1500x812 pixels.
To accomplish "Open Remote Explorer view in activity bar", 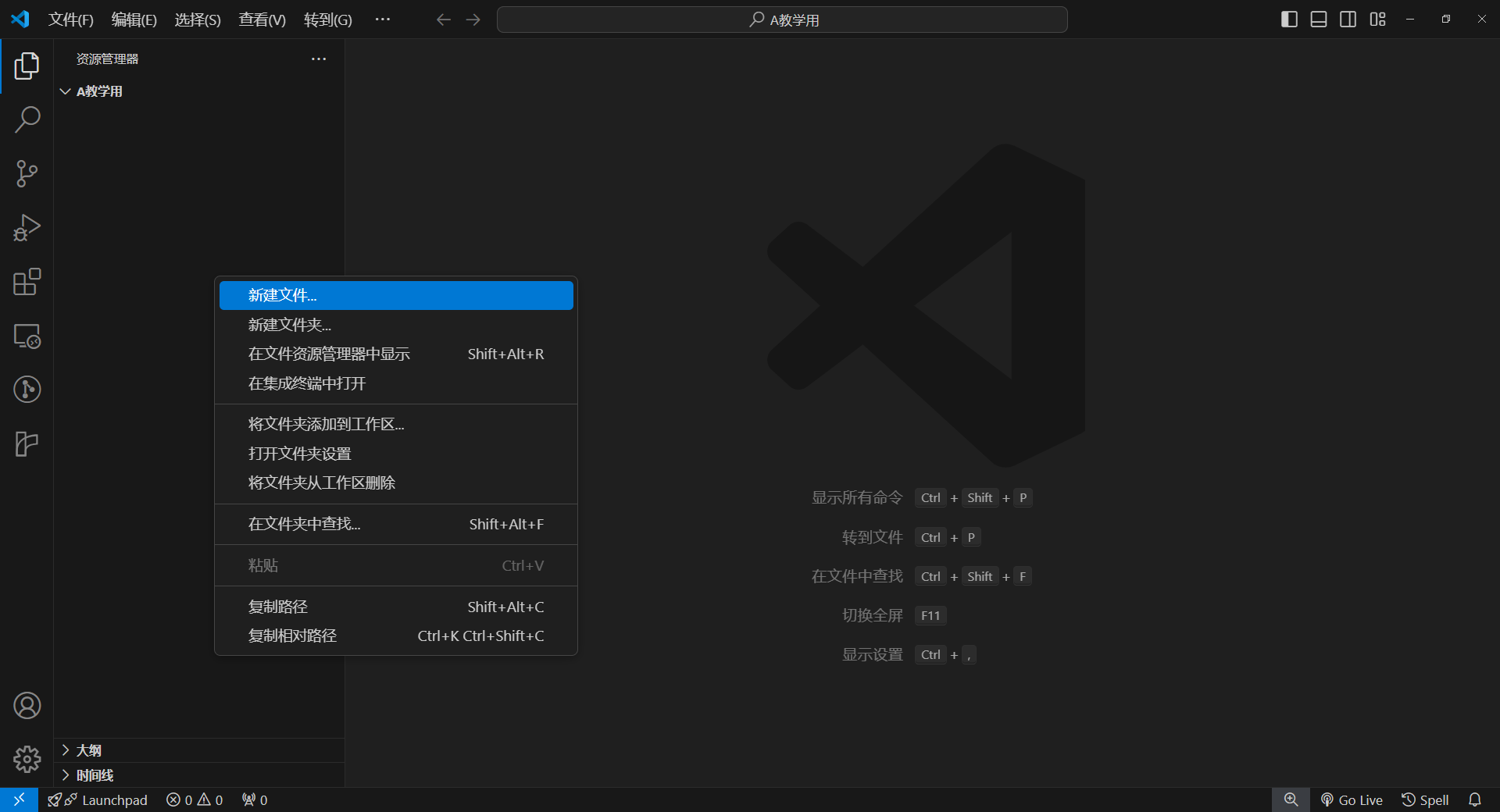I will [x=27, y=336].
